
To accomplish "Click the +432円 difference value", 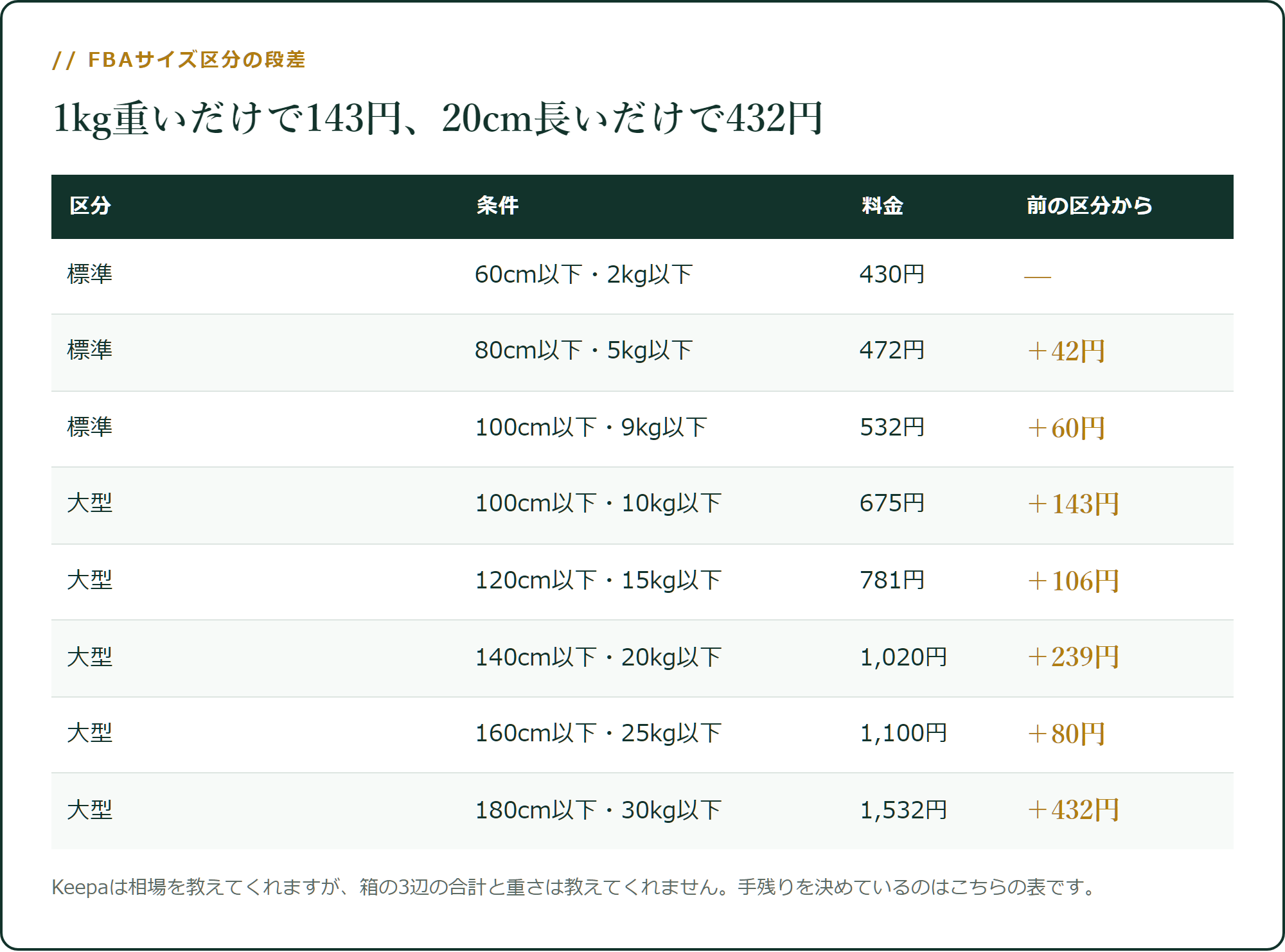I will pyautogui.click(x=1073, y=810).
